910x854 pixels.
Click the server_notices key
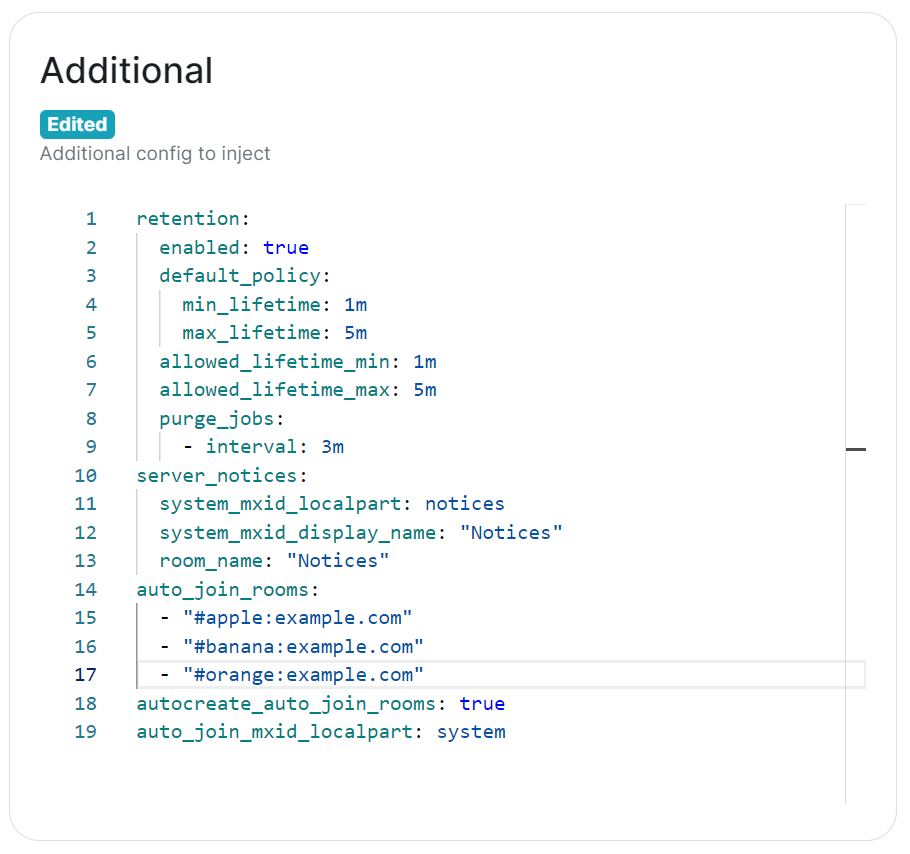pos(216,475)
